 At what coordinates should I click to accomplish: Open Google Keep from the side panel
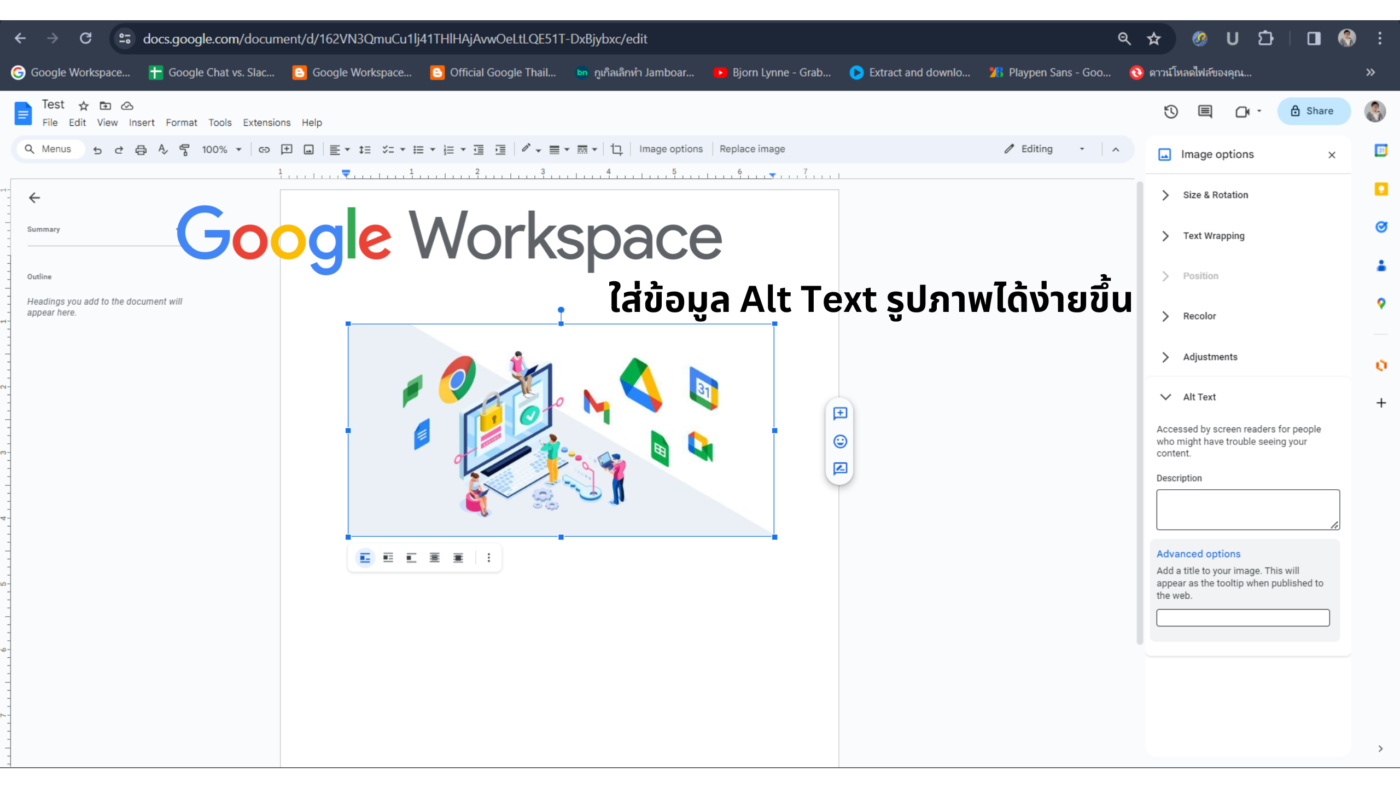click(x=1381, y=188)
